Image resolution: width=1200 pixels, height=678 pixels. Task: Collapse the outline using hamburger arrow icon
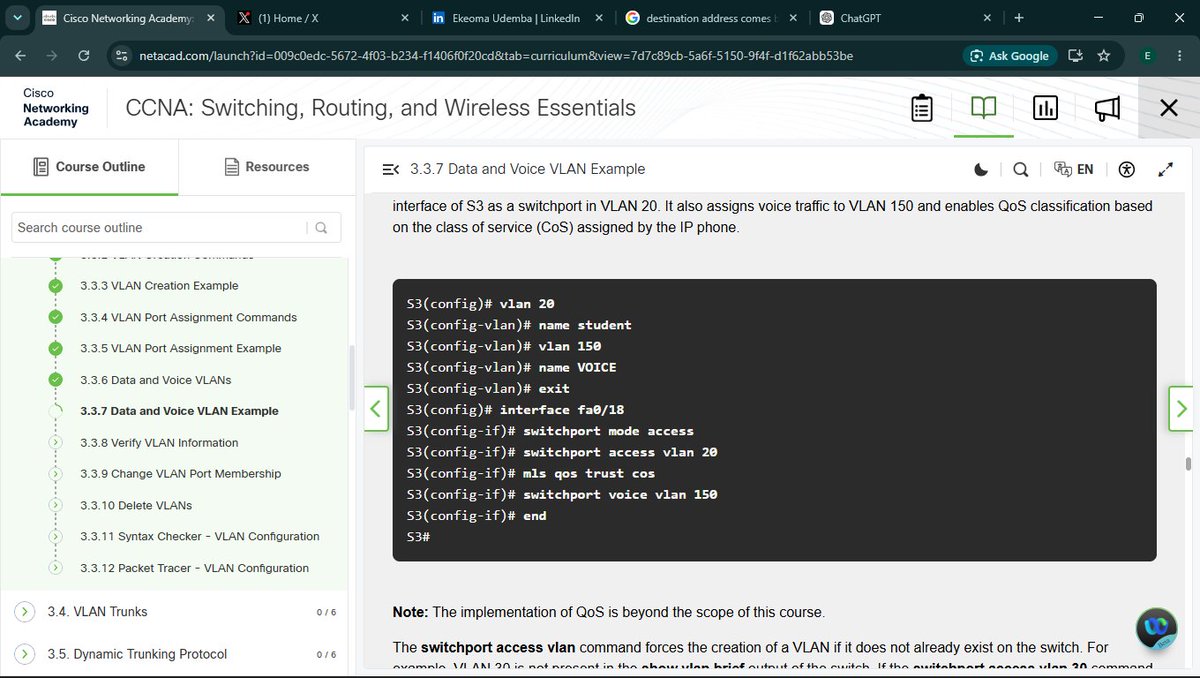coord(391,170)
